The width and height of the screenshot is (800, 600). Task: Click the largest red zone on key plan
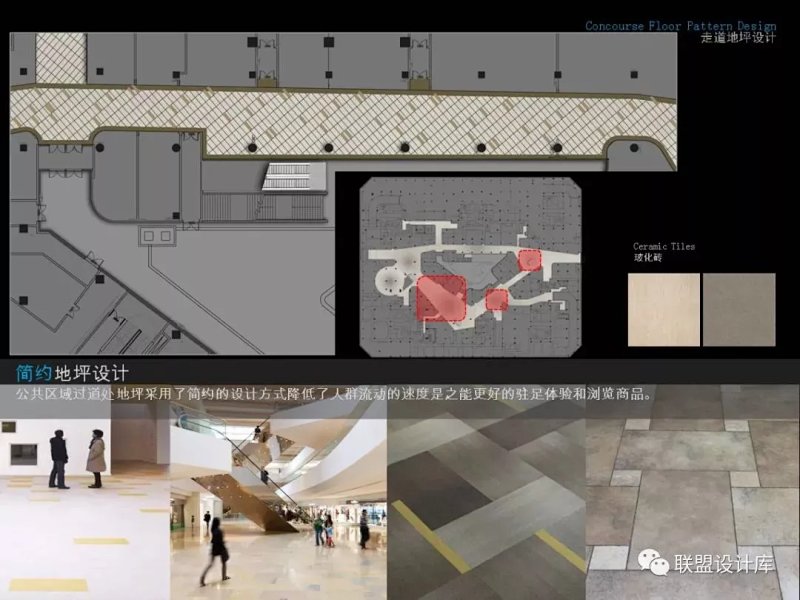441,298
